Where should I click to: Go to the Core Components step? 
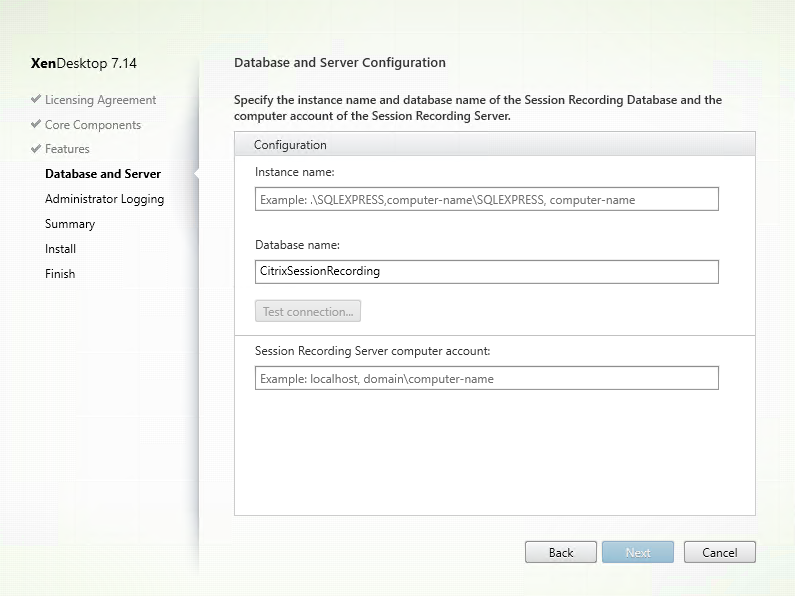point(92,125)
